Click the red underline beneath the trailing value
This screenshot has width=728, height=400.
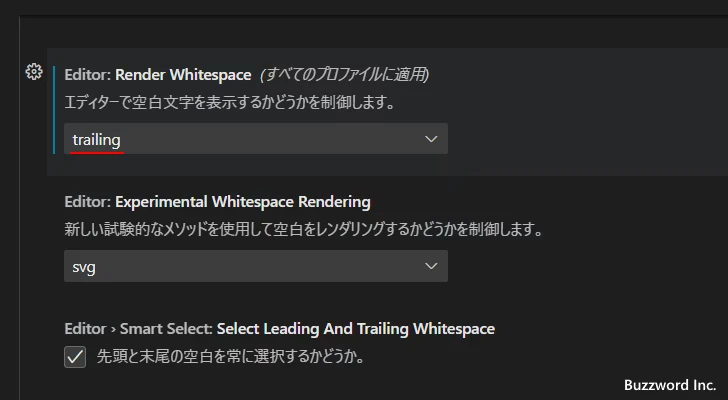97,152
